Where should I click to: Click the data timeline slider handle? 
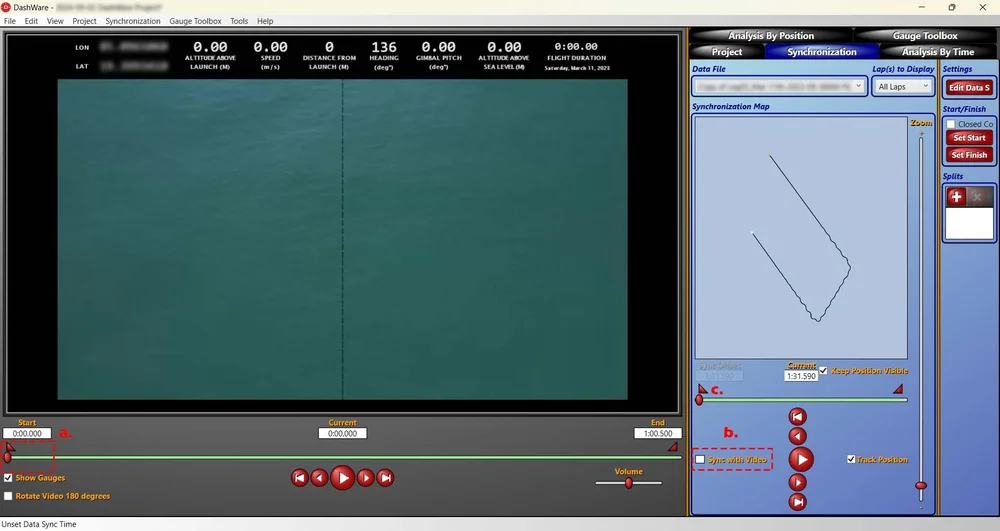click(x=699, y=400)
